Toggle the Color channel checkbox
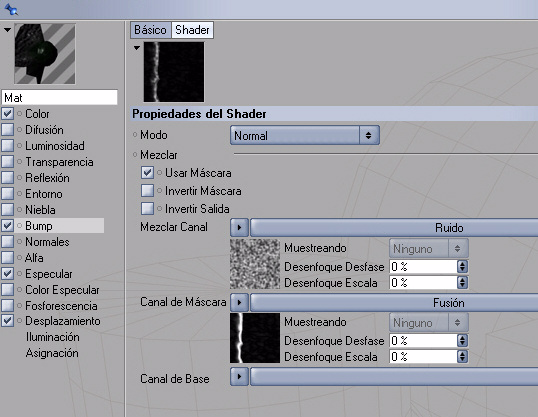This screenshot has height=417, width=538. [x=8, y=114]
